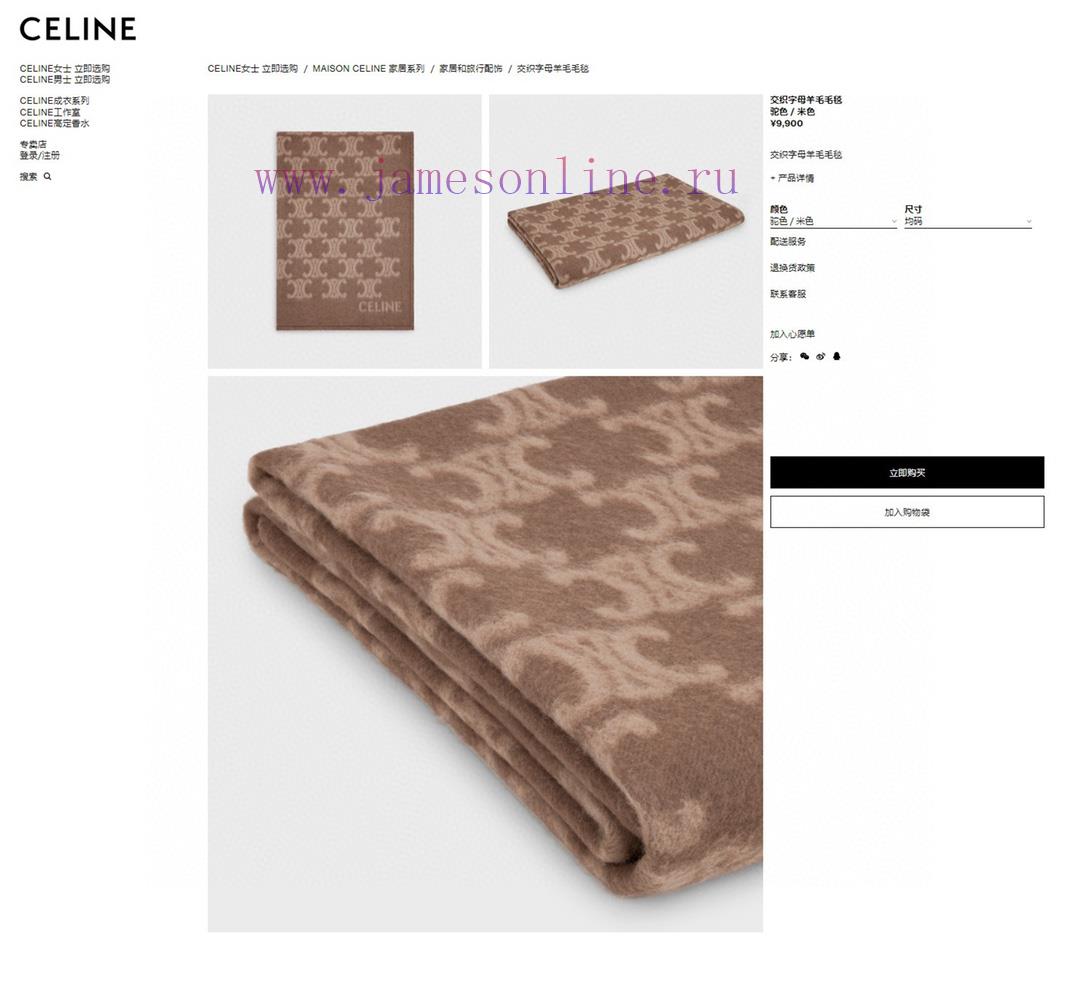This screenshot has height=984, width=1080.
Task: Open the 尺寸 size dropdown
Action: [x=968, y=221]
